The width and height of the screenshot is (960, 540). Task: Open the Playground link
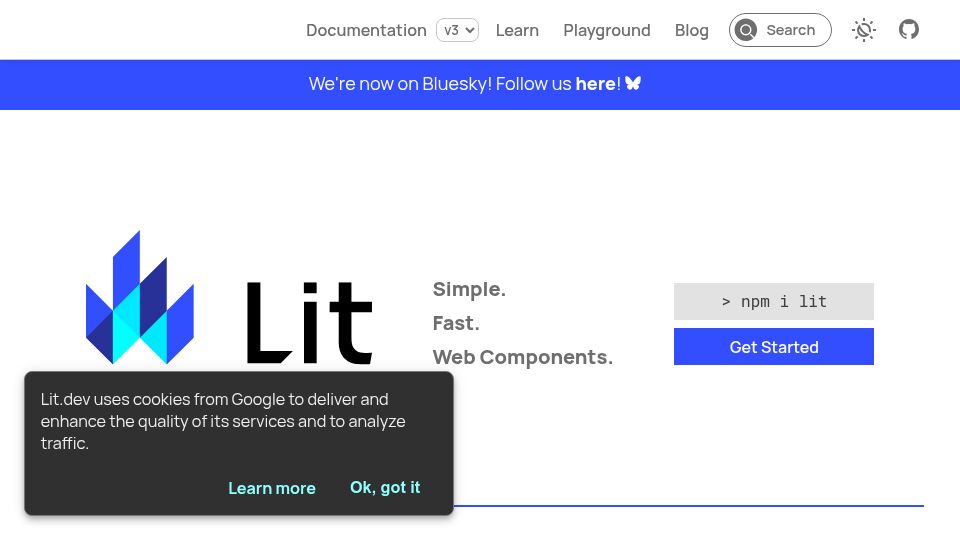[607, 30]
